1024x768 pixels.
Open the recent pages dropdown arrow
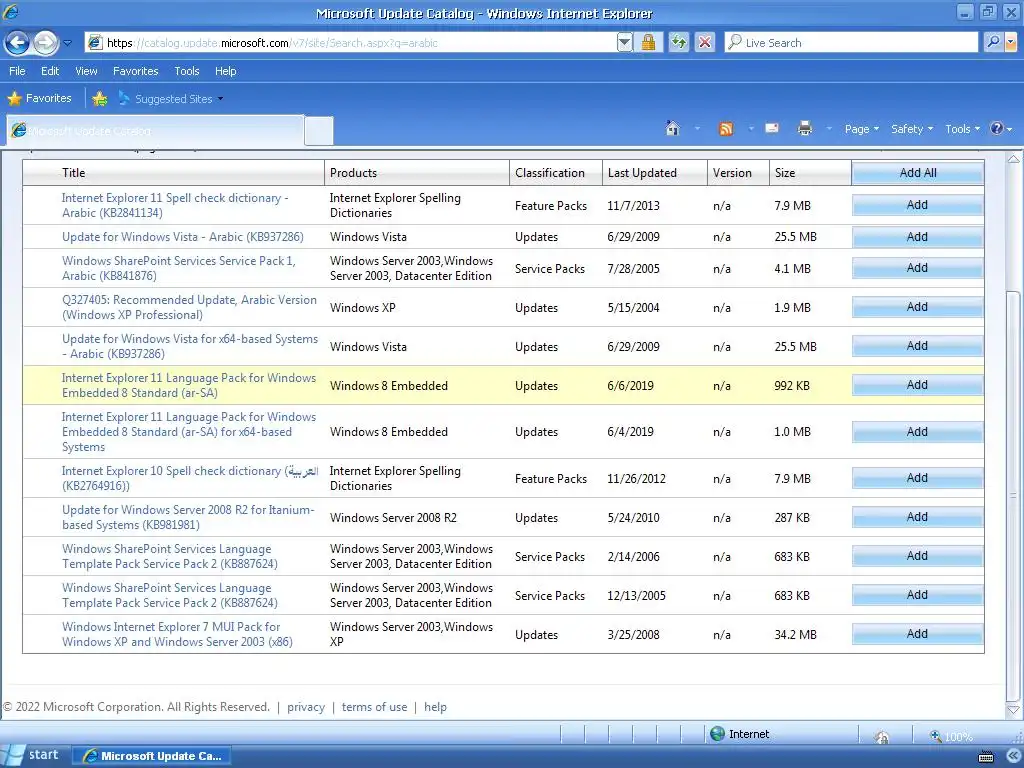[67, 43]
